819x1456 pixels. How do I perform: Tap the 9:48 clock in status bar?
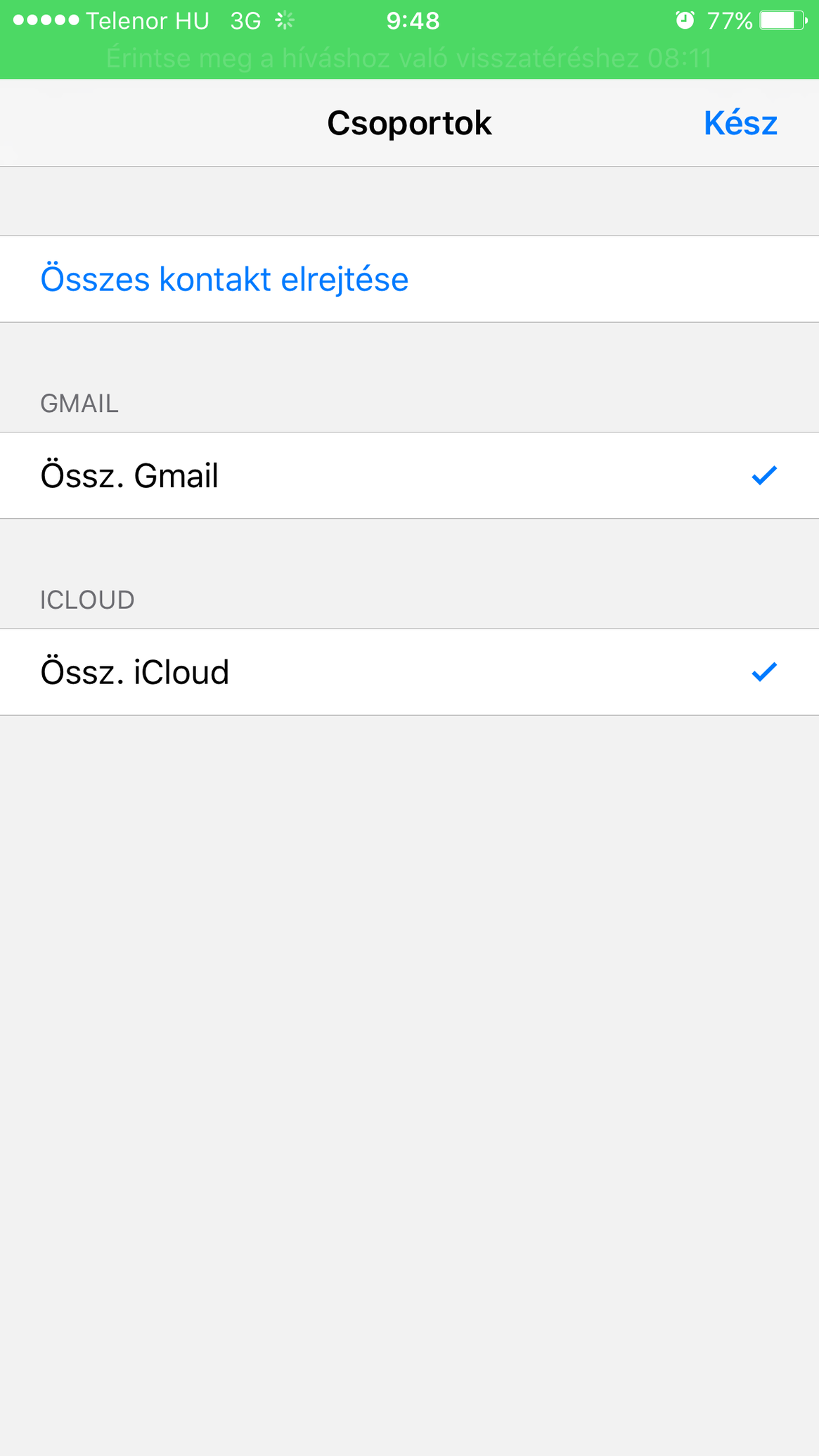(x=413, y=21)
